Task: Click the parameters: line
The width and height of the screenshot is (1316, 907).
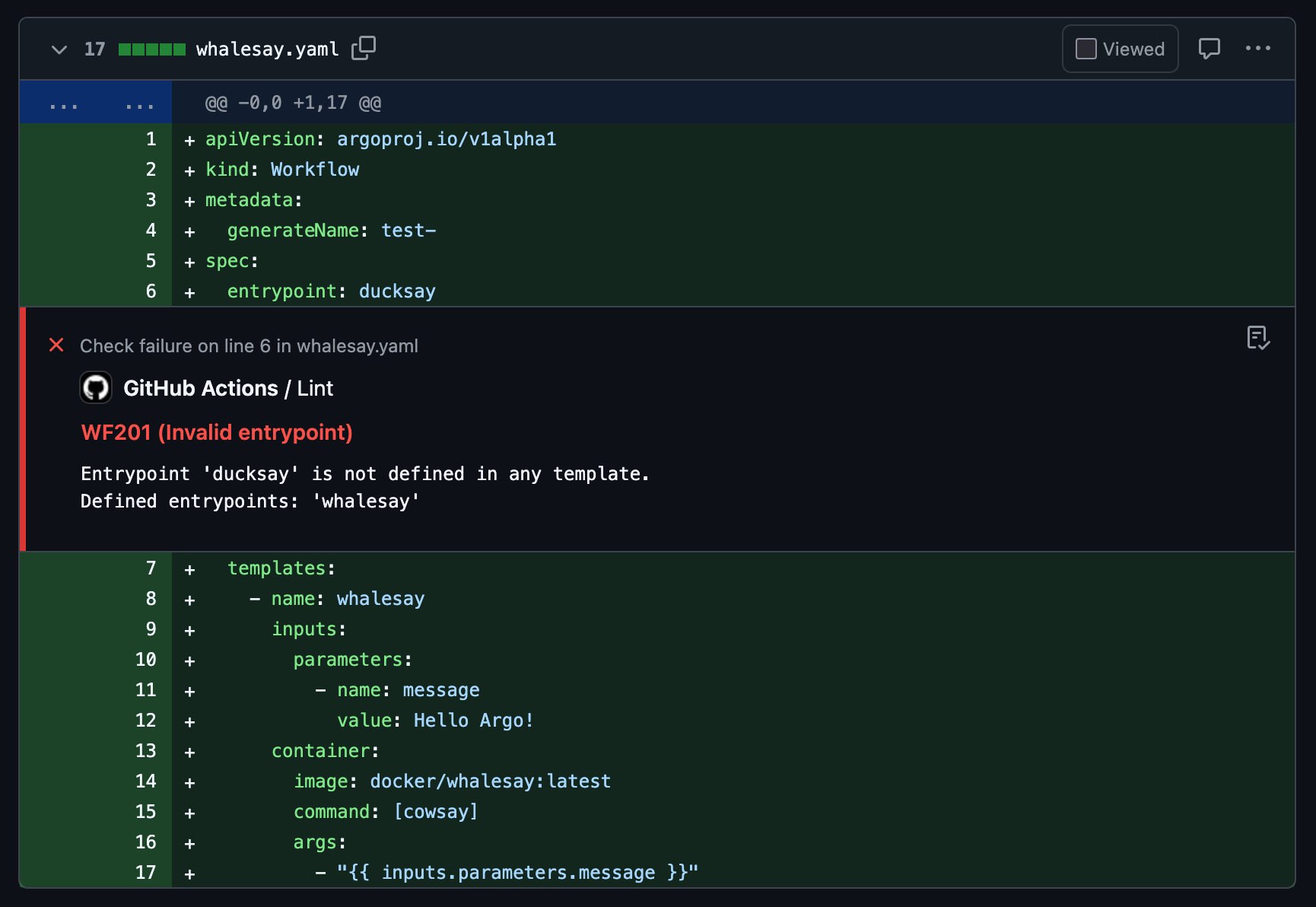Action: pos(733,660)
